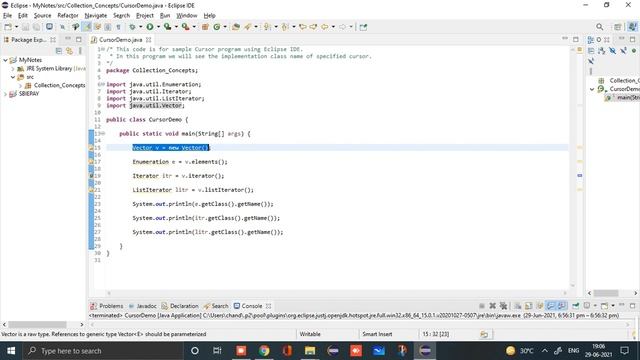
Task: Click the Last Edit Location icon
Action: 302,27
